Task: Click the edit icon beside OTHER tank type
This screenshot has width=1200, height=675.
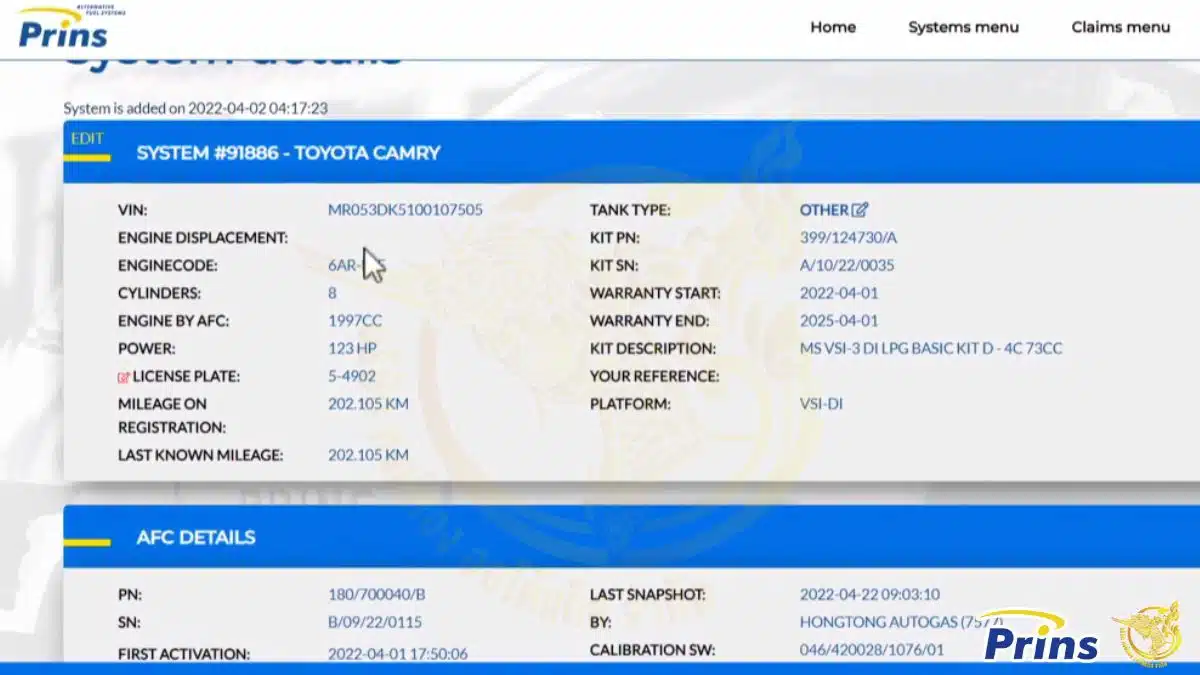Action: [x=860, y=210]
